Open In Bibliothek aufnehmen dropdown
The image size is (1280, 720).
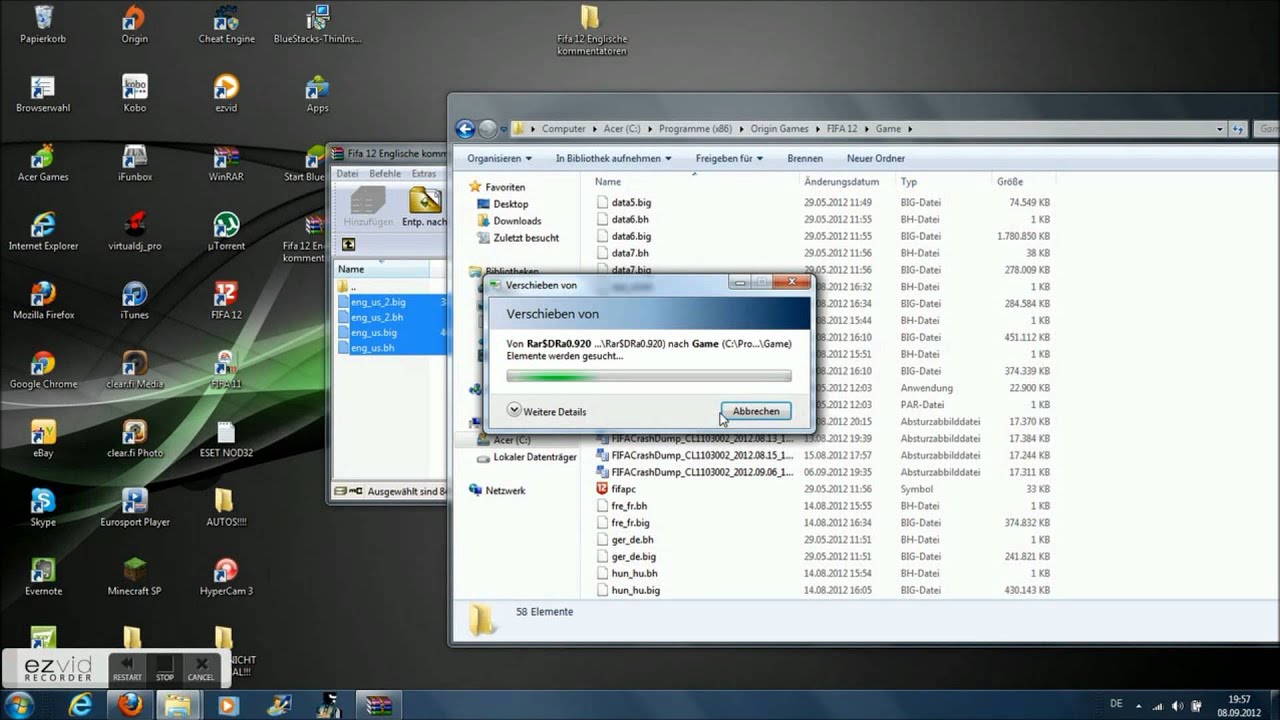point(613,158)
